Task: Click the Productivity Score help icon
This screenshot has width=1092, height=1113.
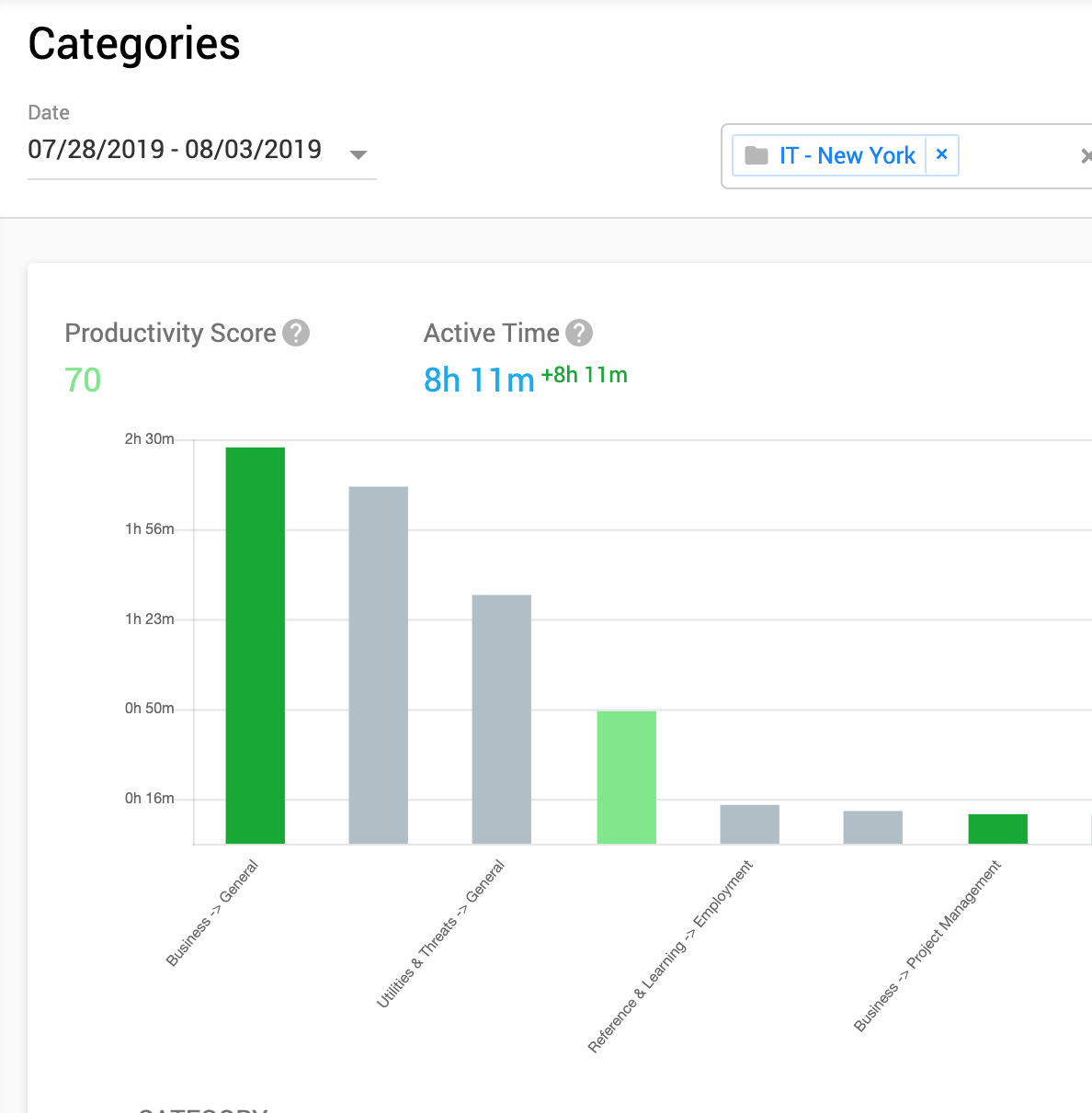Action: (x=296, y=333)
